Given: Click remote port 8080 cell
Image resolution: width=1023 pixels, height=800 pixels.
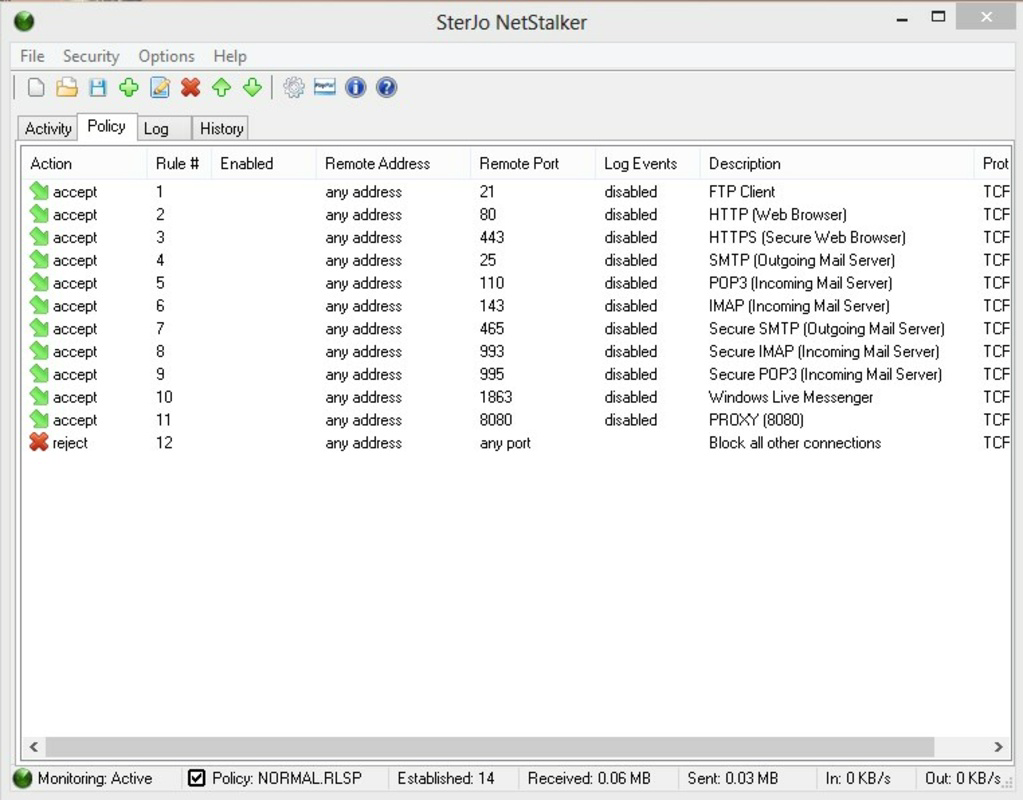Looking at the screenshot, I should 496,420.
